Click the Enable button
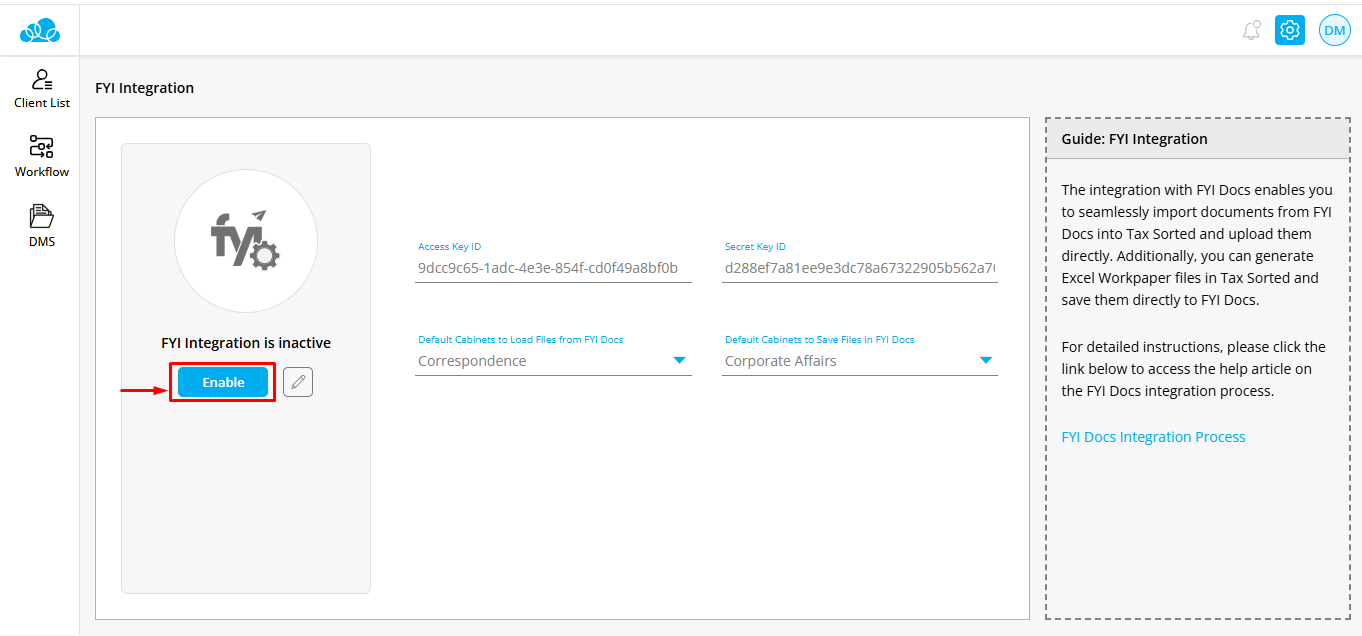This screenshot has height=636, width=1362. 223,382
